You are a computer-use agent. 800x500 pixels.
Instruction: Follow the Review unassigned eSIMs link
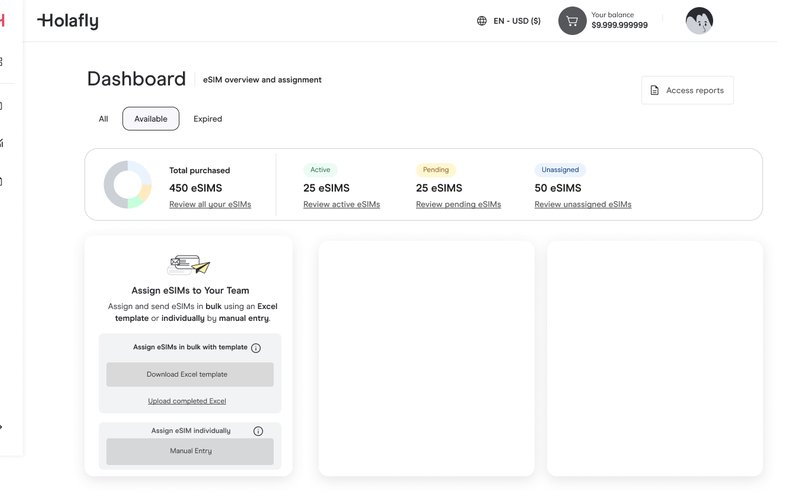tap(583, 204)
